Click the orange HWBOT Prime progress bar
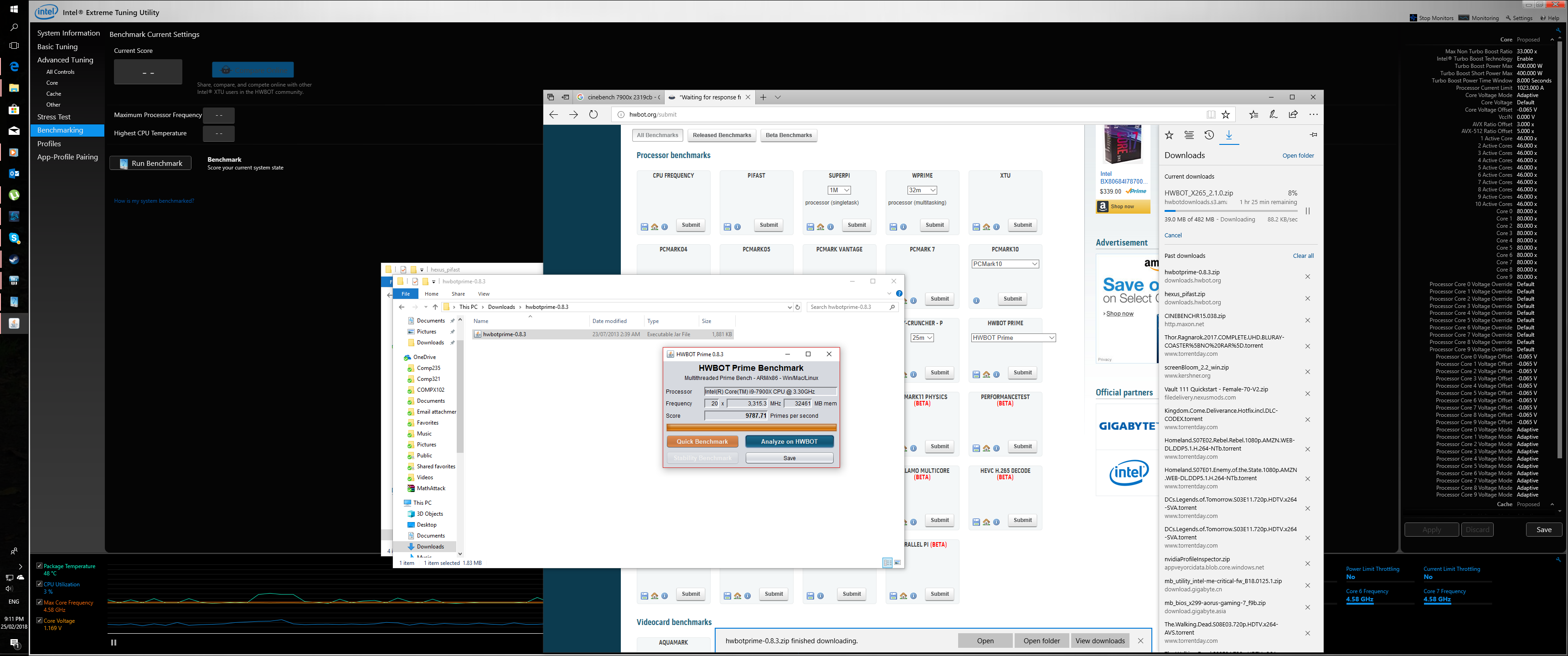This screenshot has width=1568, height=656. 751,428
